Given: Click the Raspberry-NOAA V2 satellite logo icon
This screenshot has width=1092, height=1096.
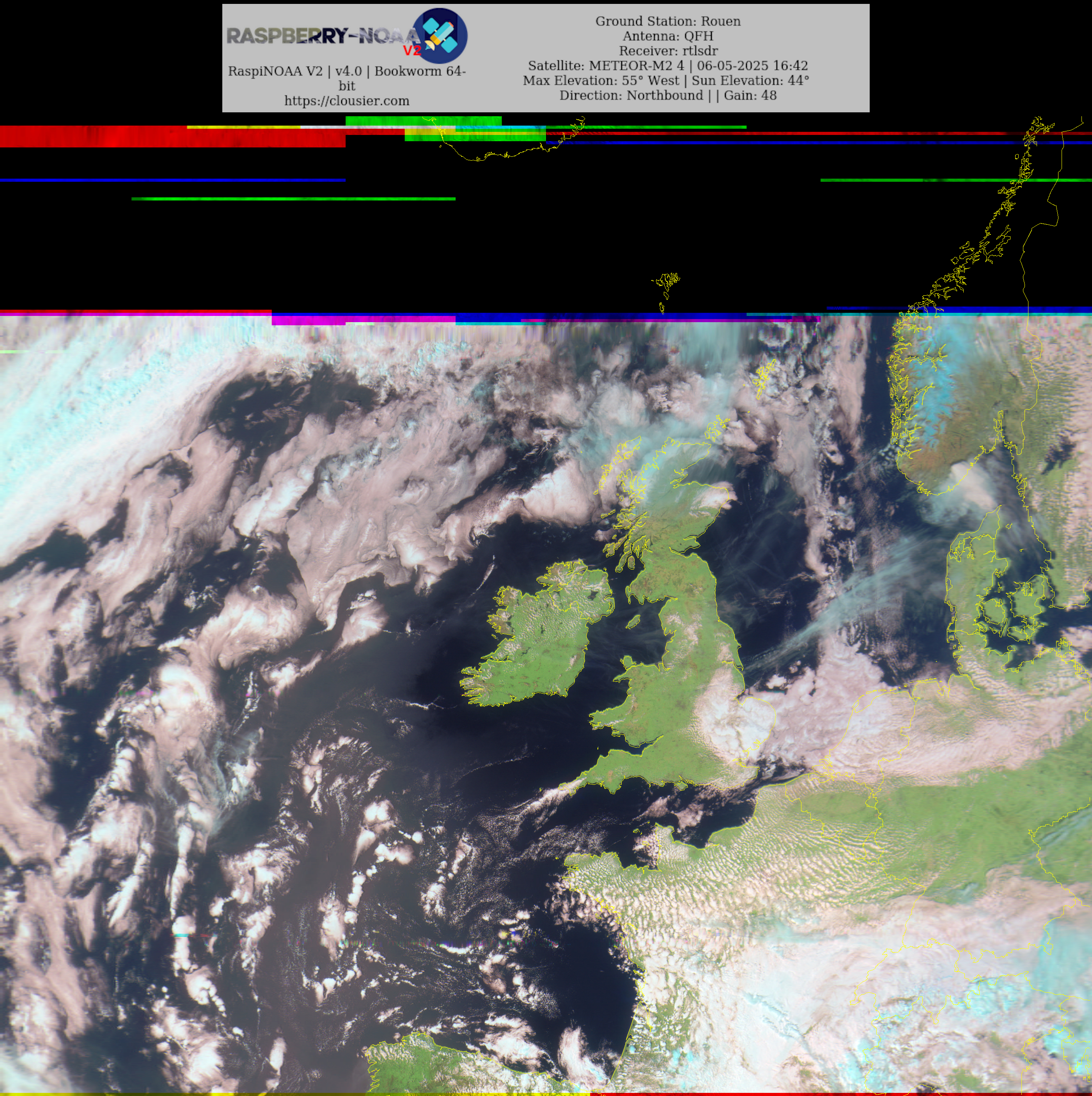Looking at the screenshot, I should pos(440,36).
